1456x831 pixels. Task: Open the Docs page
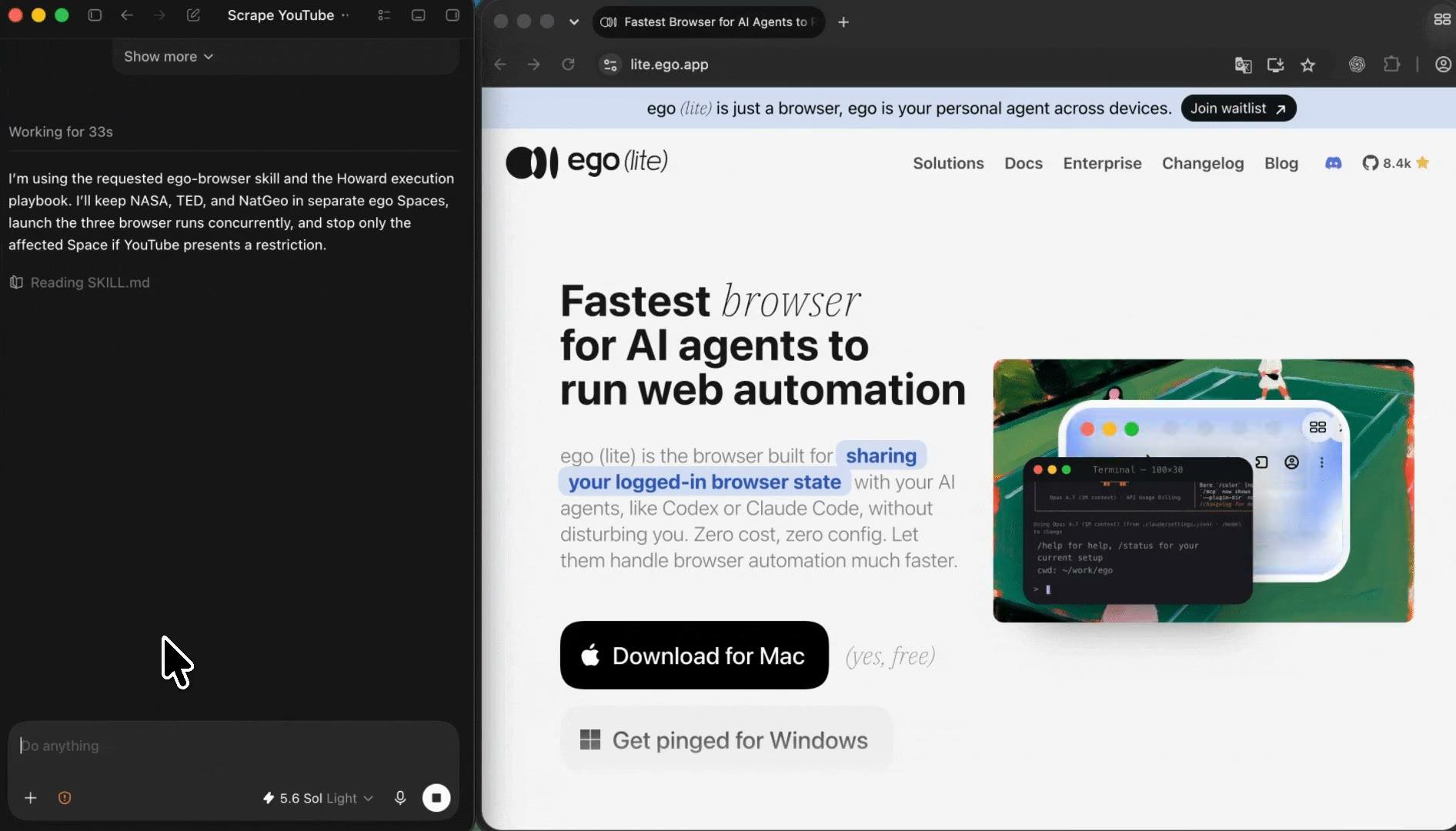tap(1023, 163)
